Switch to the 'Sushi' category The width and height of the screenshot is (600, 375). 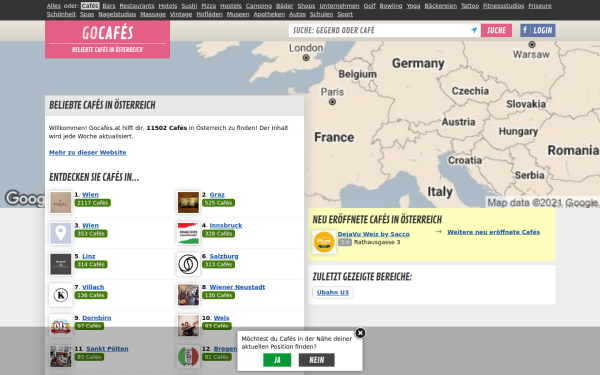(x=189, y=6)
